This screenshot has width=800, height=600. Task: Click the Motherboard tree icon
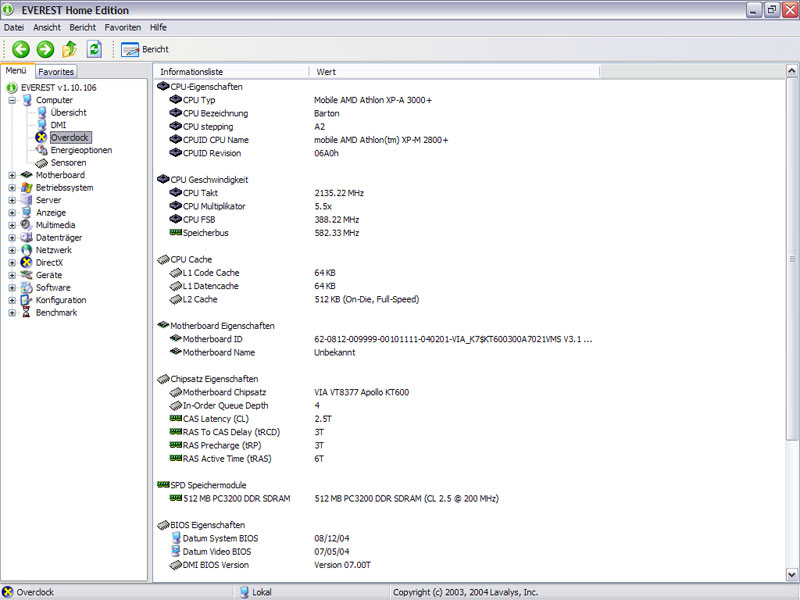tap(27, 175)
